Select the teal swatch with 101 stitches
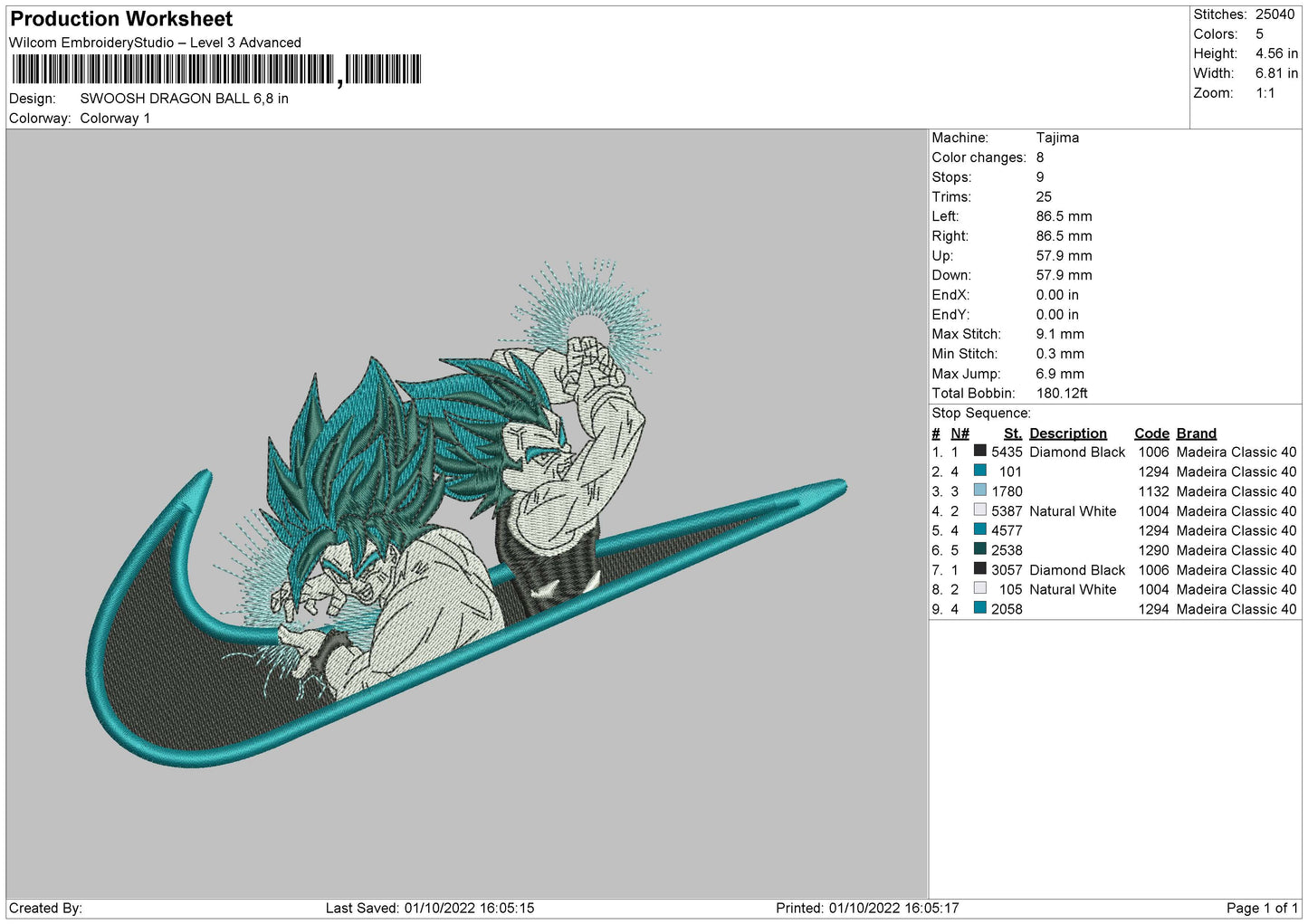Viewport: 1308px width, 924px height. tap(979, 471)
